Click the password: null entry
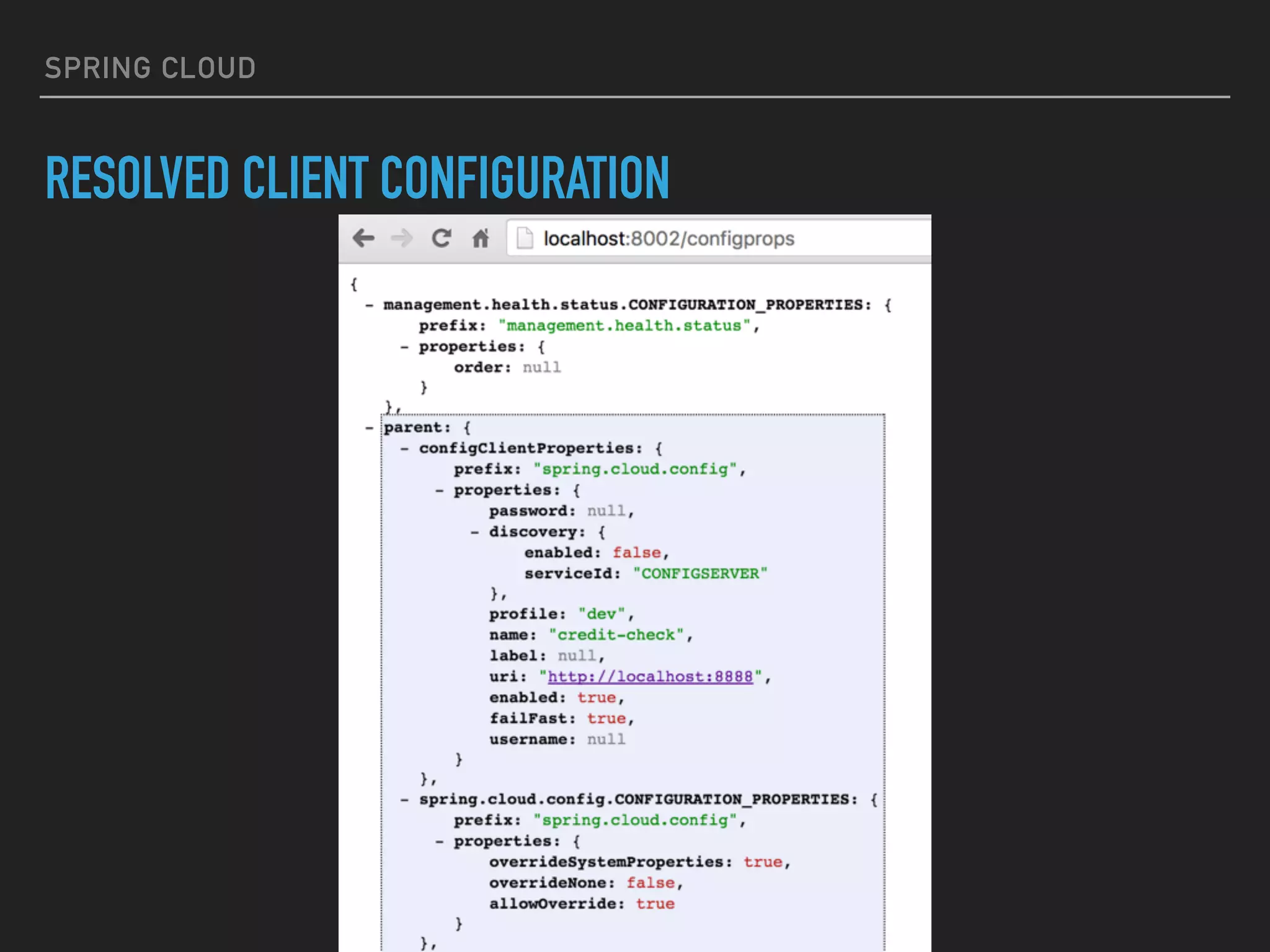The width and height of the screenshot is (1270, 952). (x=561, y=511)
